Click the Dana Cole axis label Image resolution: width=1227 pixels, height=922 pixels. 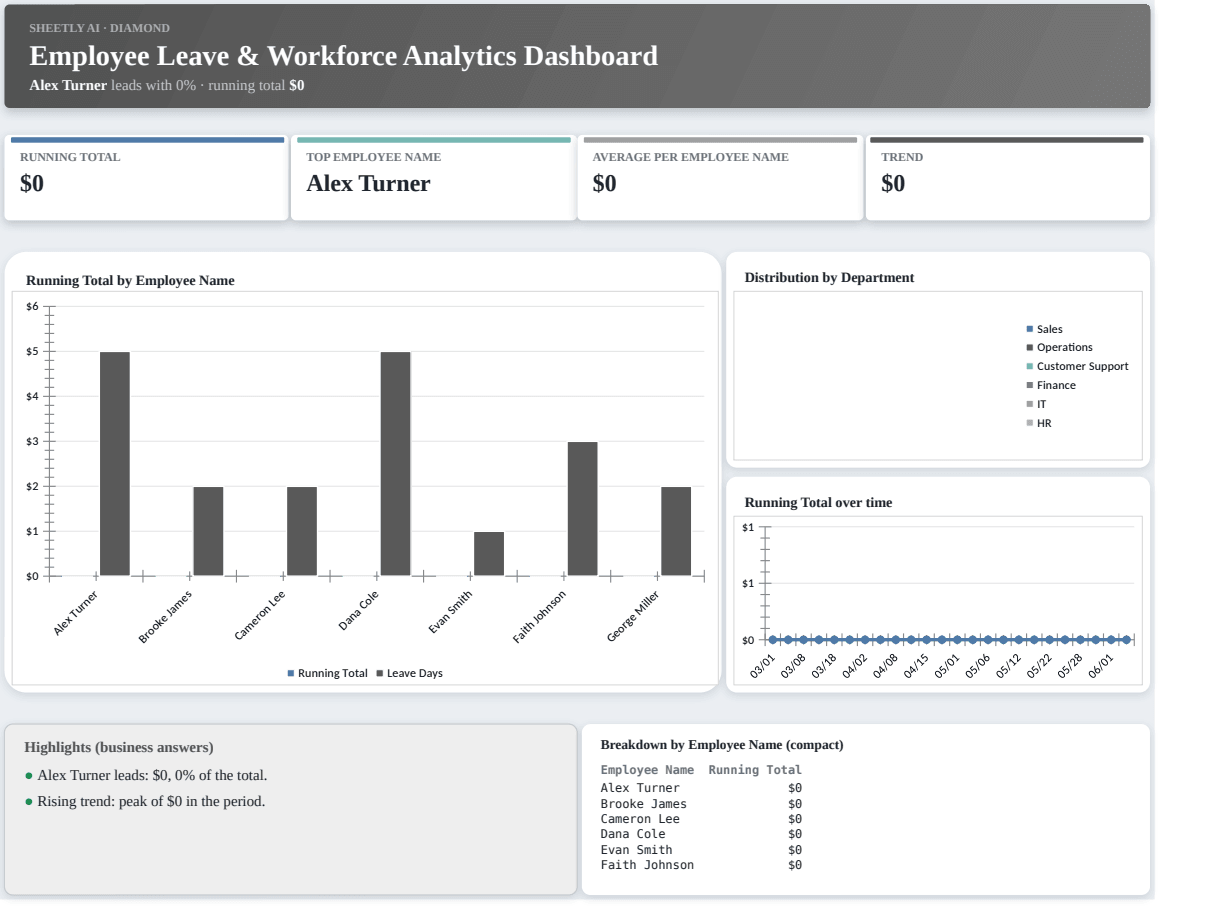358,610
